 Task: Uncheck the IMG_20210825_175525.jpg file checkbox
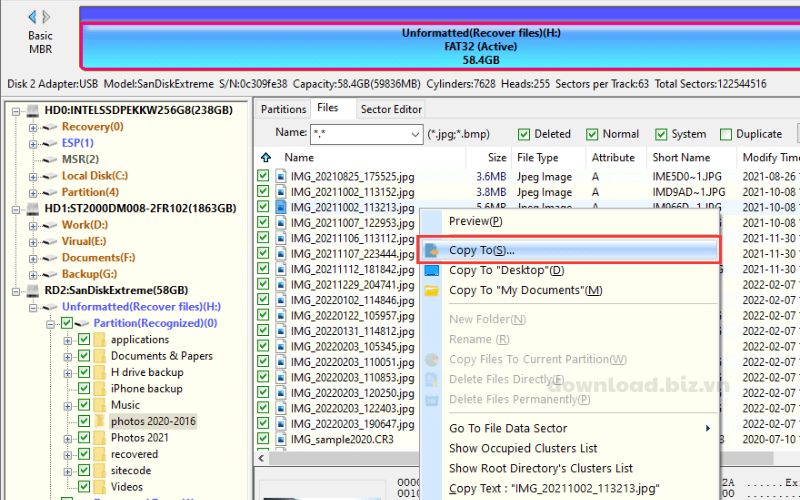coord(264,177)
